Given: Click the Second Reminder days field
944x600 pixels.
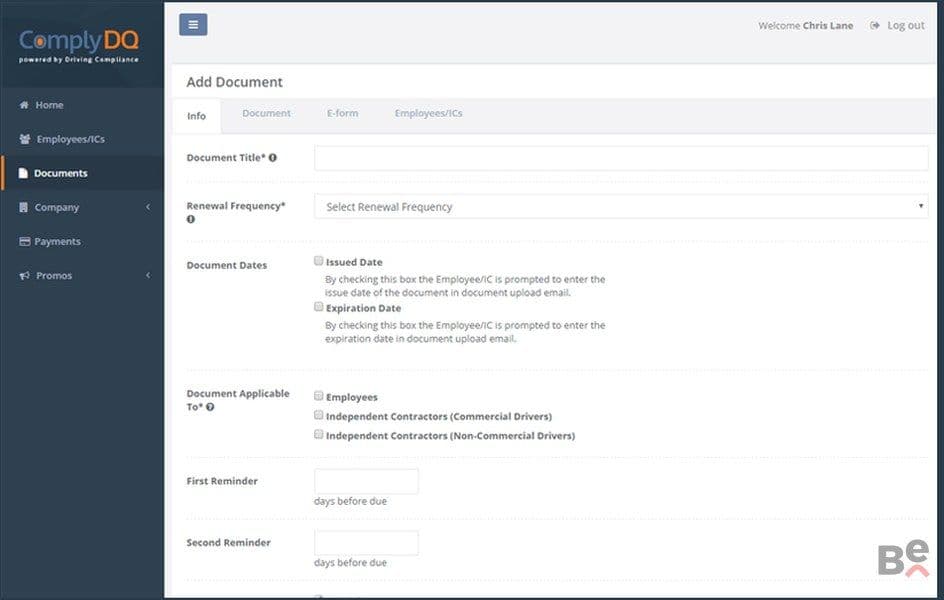Looking at the screenshot, I should pyautogui.click(x=366, y=543).
